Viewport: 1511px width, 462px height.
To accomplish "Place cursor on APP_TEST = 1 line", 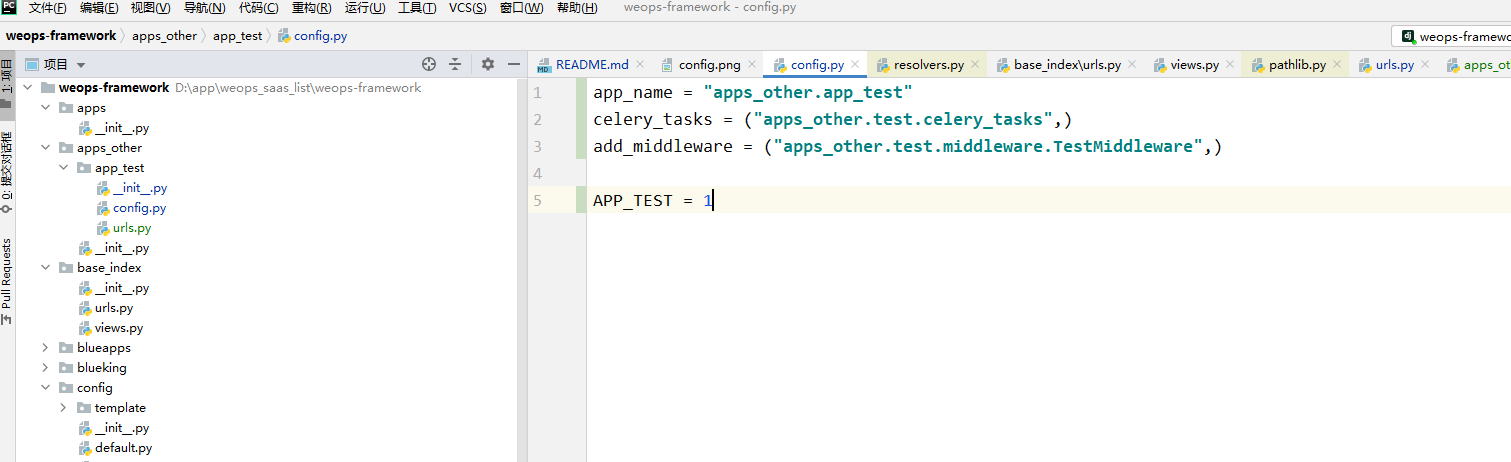I will coord(653,201).
